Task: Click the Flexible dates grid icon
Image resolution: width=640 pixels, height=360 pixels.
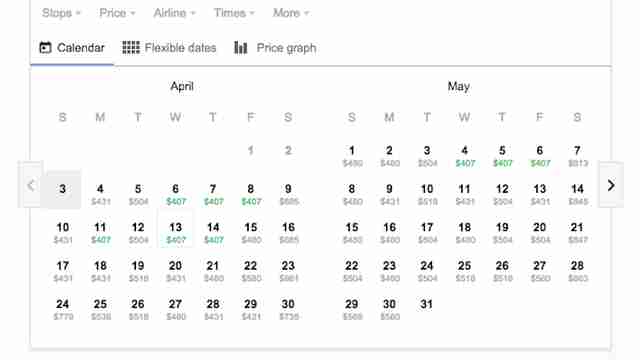Action: [x=131, y=48]
